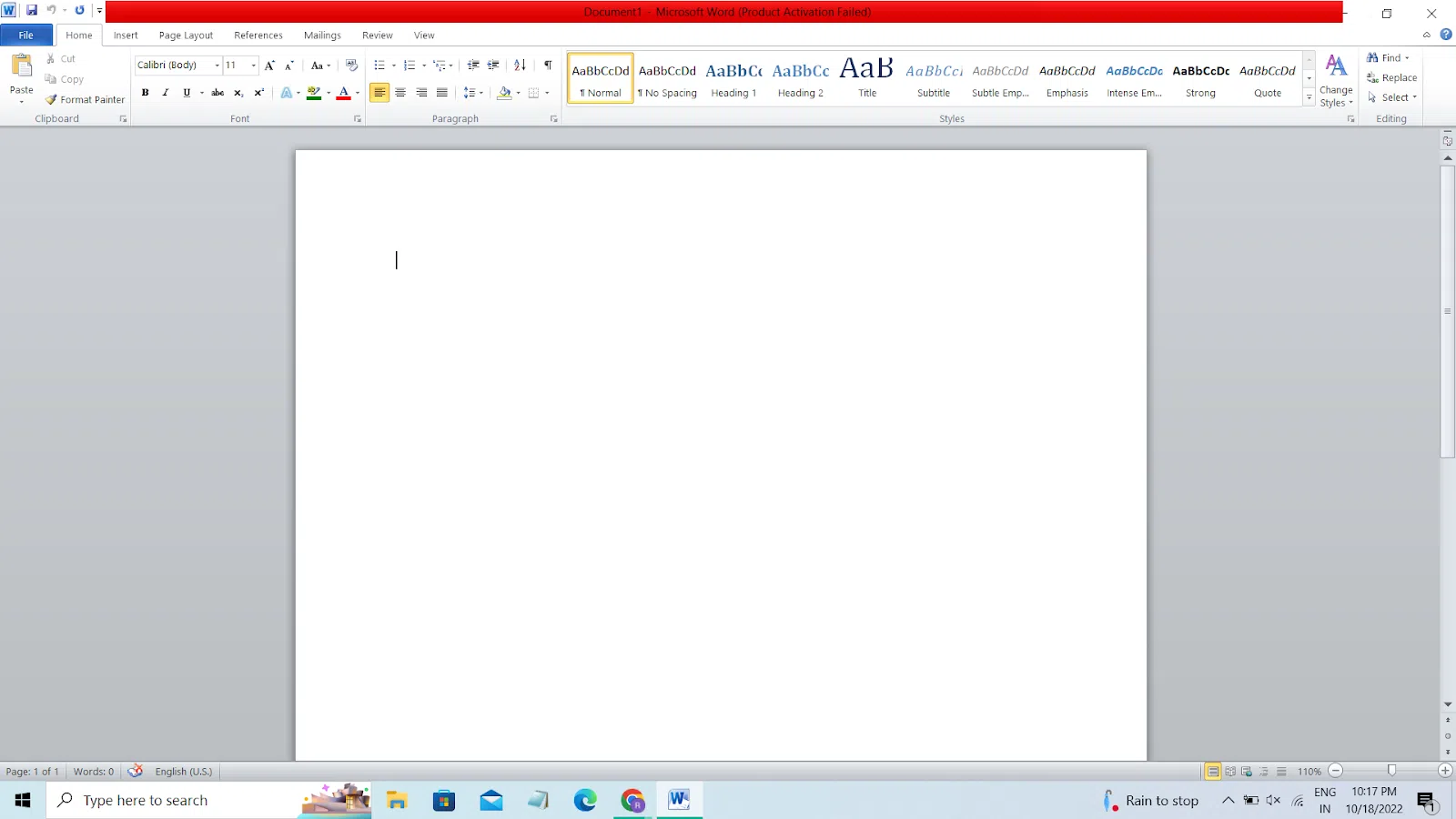Viewport: 1456px width, 819px height.
Task: Toggle bold formatting
Action: (x=145, y=93)
